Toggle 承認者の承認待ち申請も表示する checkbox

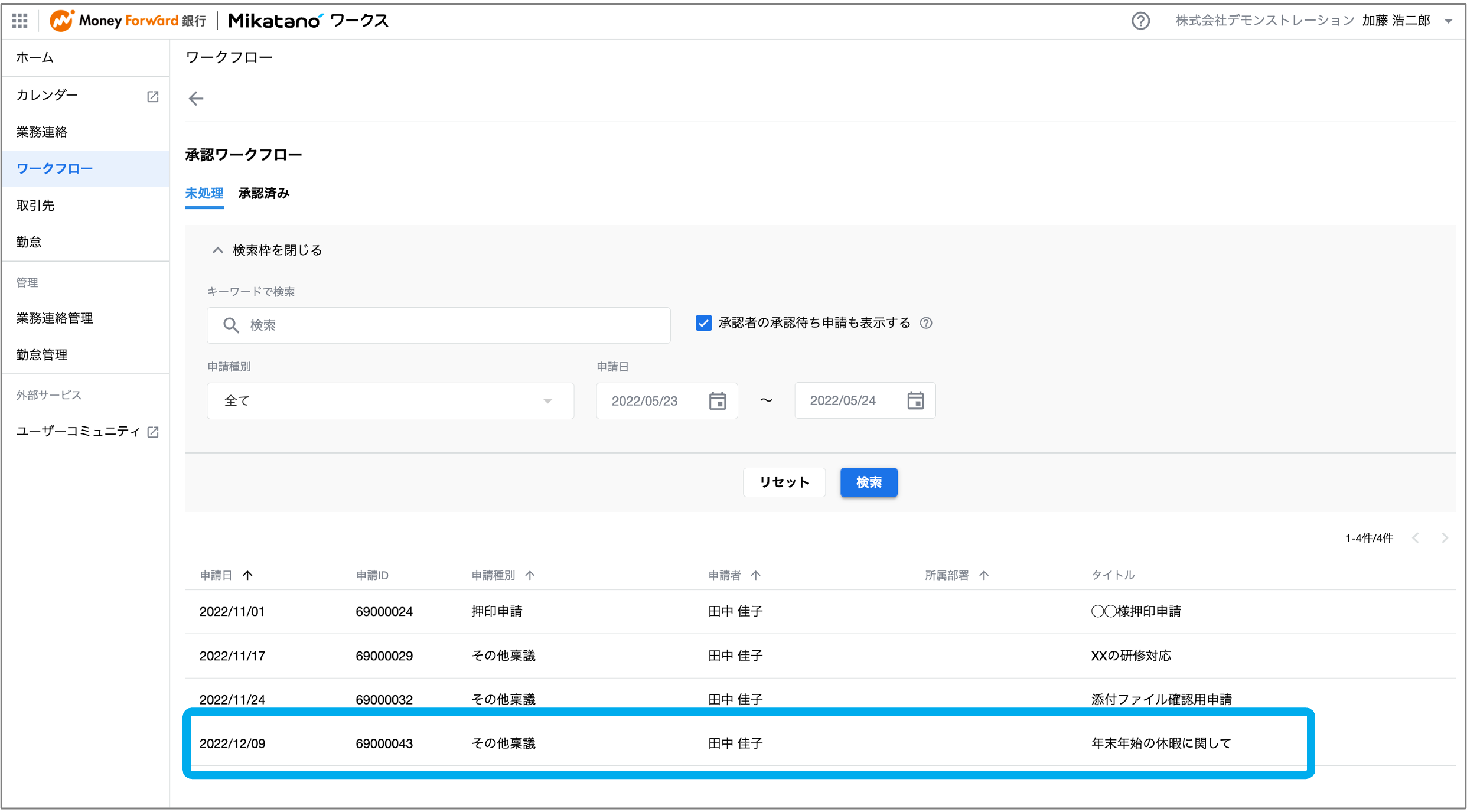click(x=703, y=323)
